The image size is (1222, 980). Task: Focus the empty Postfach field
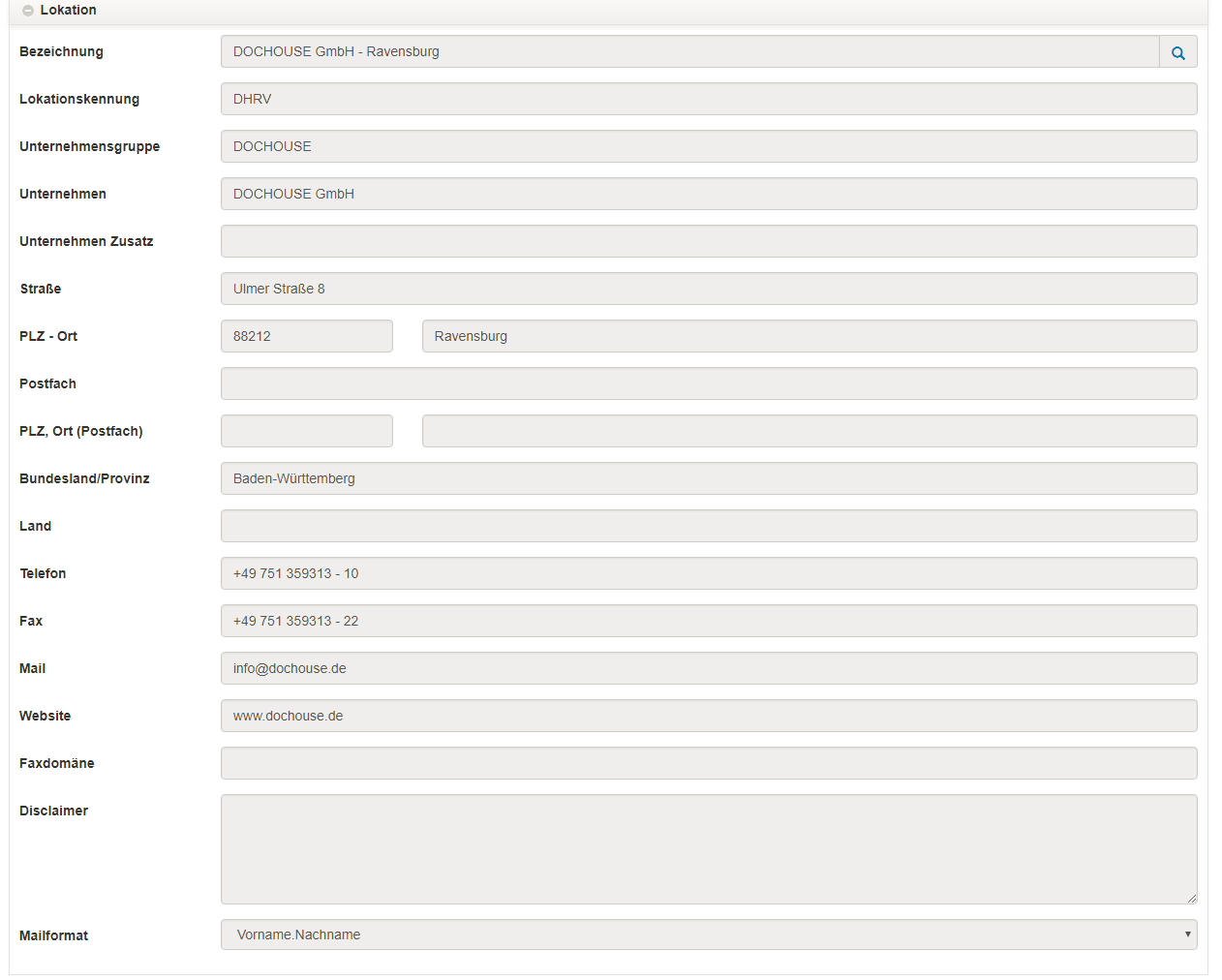pos(708,383)
